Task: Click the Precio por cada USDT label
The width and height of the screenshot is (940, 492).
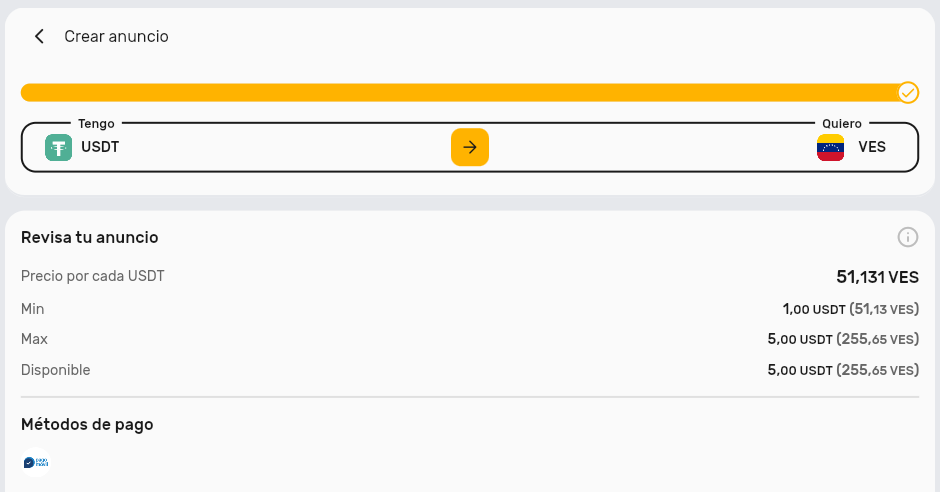Action: pos(93,276)
